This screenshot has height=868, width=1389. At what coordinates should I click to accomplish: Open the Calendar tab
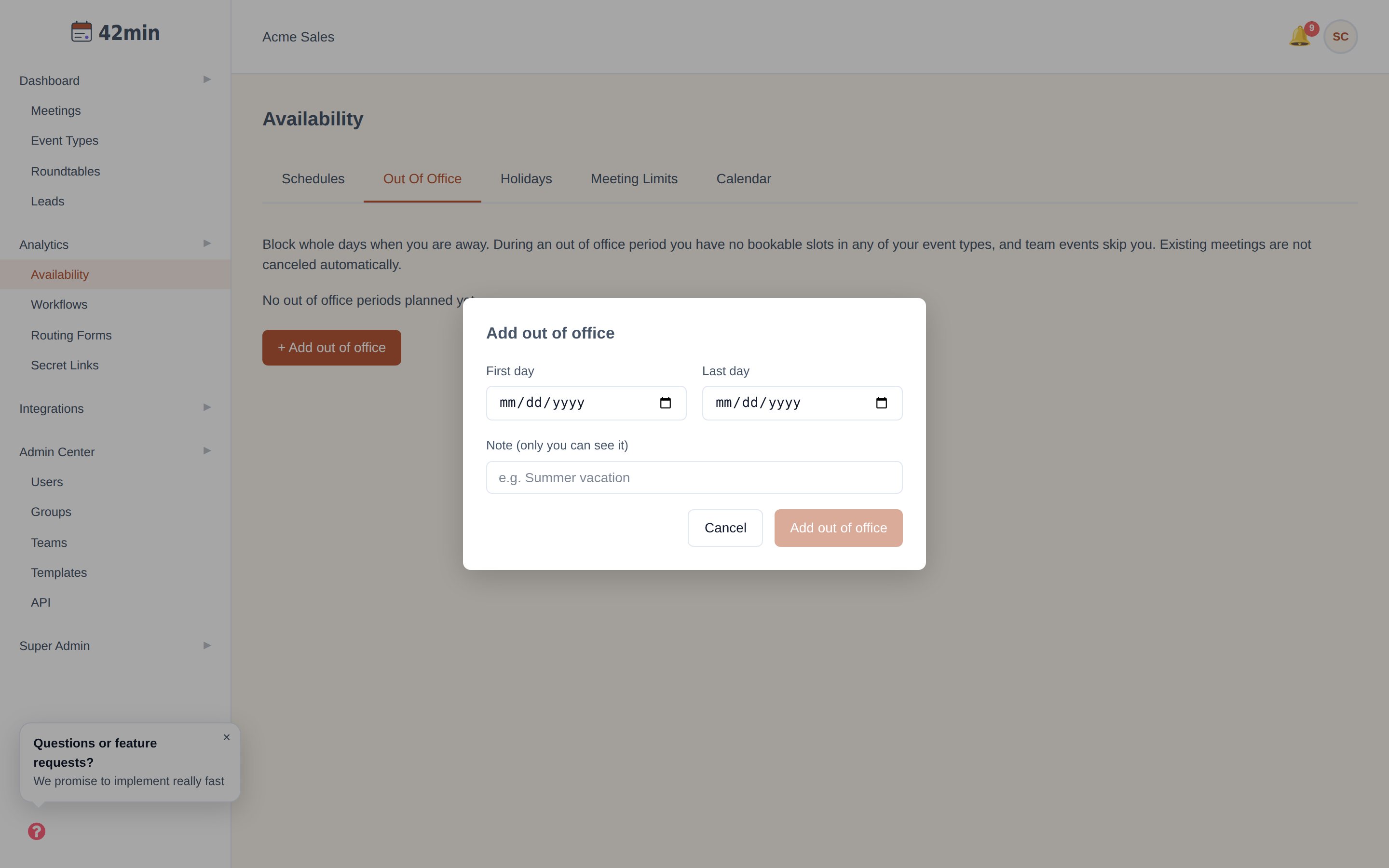pyautogui.click(x=743, y=179)
